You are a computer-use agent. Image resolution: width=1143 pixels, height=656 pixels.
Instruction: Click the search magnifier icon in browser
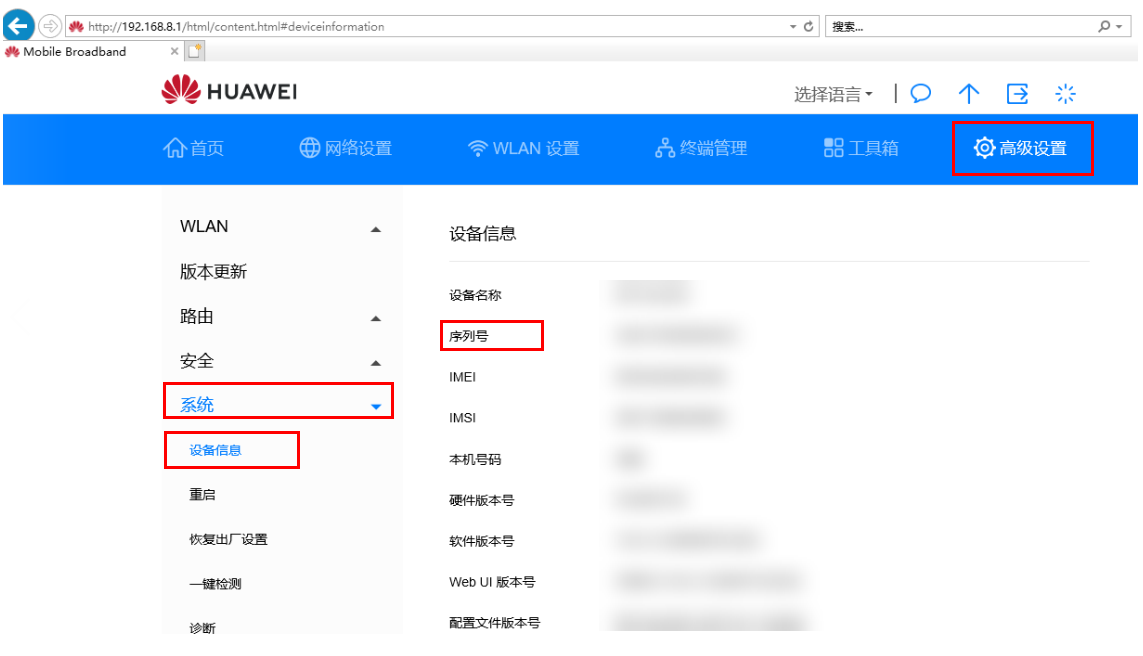coord(1104,27)
